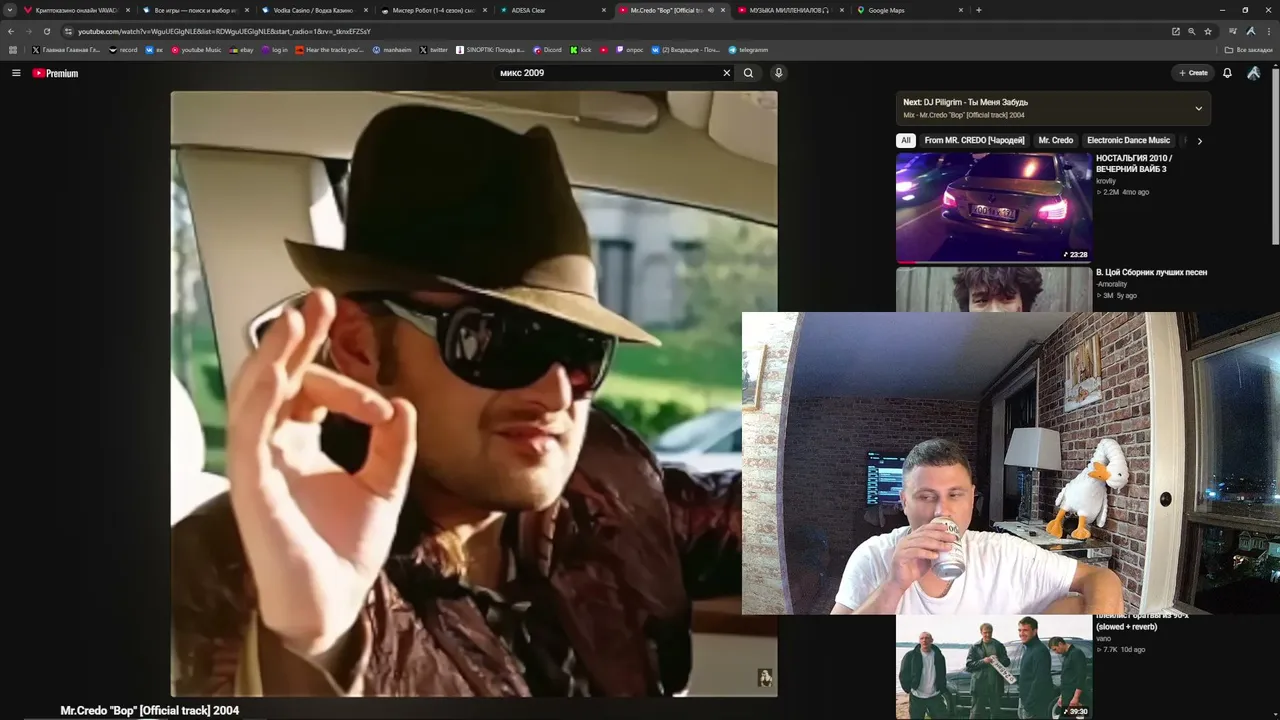The image size is (1280, 720).
Task: Switch to the Все игры tab
Action: [195, 10]
